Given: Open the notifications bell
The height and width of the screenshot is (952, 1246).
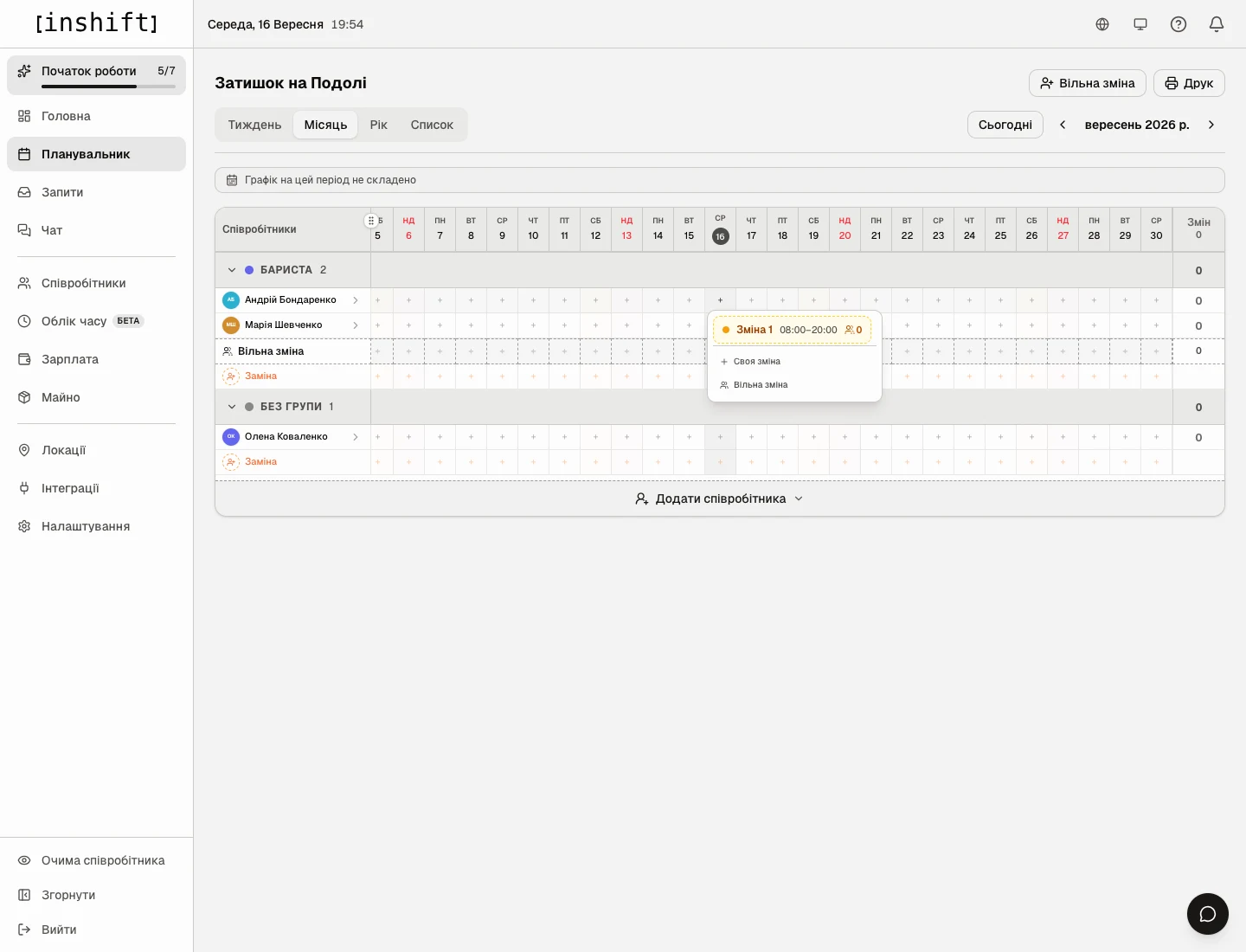Looking at the screenshot, I should click(x=1217, y=24).
